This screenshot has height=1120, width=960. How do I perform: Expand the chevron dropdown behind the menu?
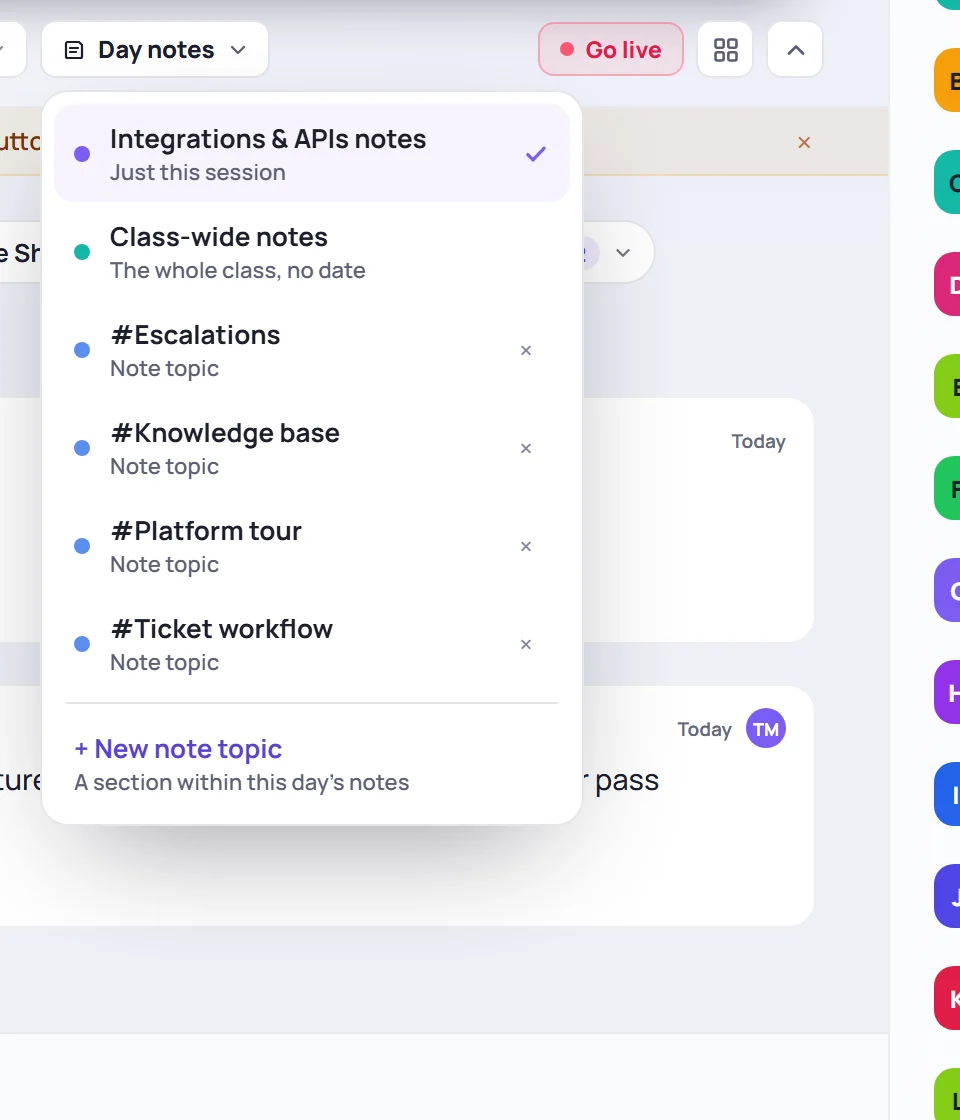[x=623, y=253]
